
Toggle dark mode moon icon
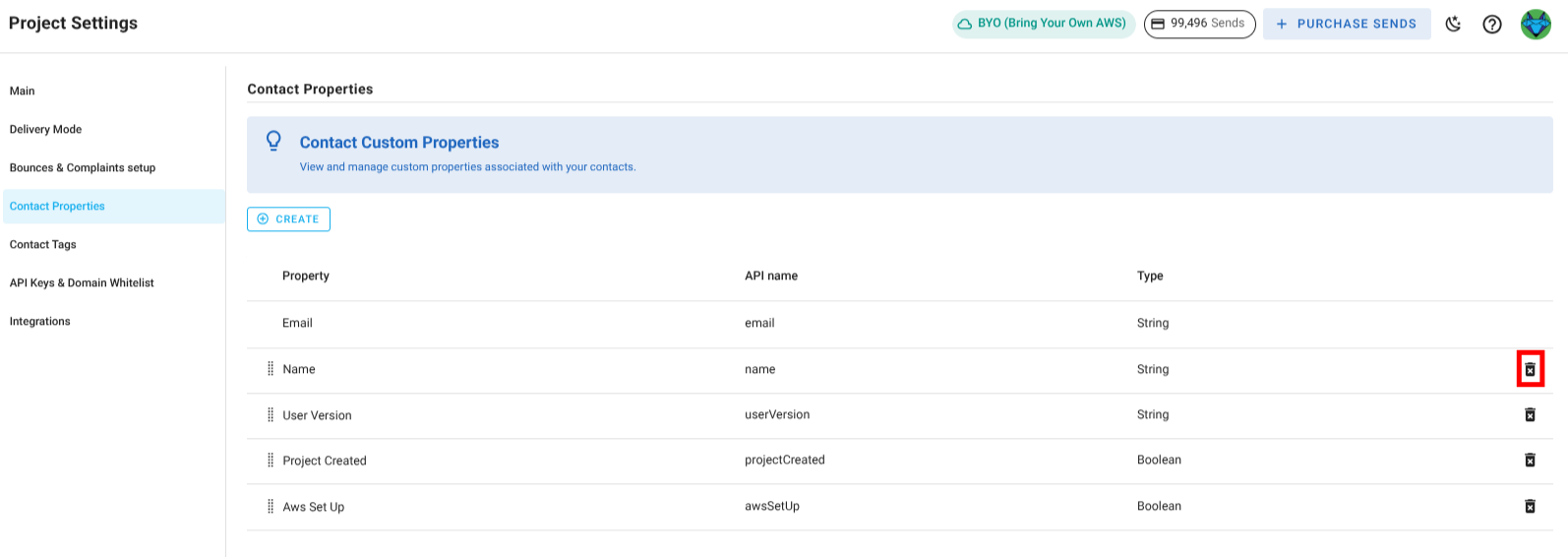pyautogui.click(x=1453, y=24)
